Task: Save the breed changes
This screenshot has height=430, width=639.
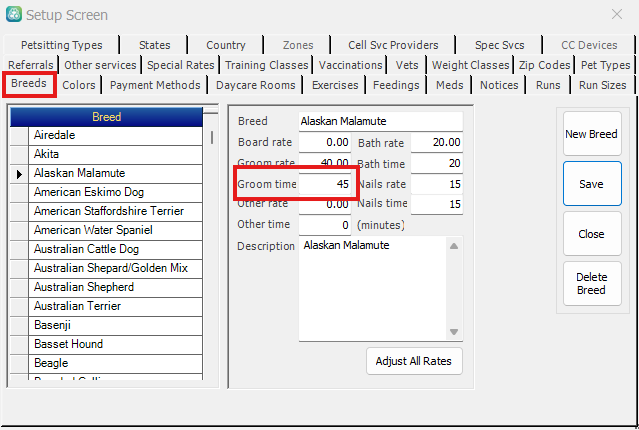Action: (592, 184)
